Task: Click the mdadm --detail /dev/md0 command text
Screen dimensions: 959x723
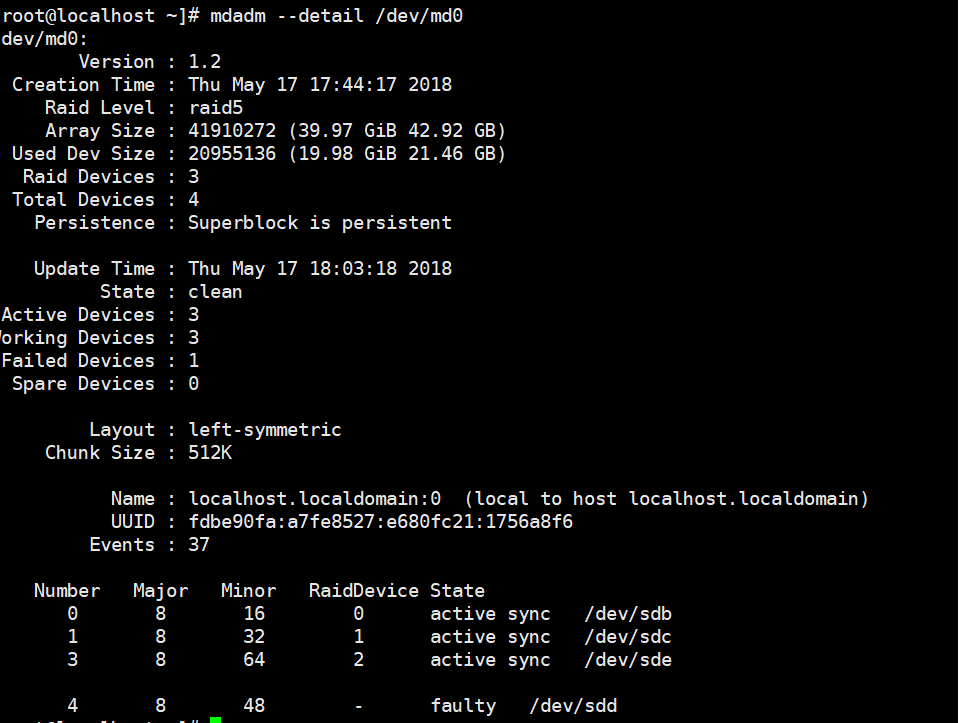Action: coord(336,15)
